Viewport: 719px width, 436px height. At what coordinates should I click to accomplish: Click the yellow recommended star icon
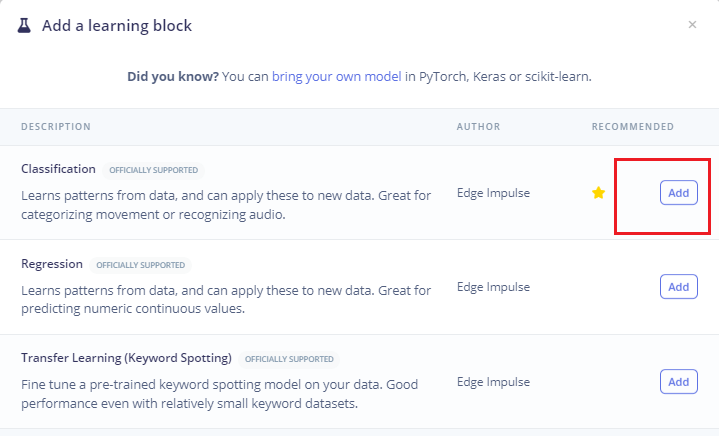pyautogui.click(x=598, y=193)
